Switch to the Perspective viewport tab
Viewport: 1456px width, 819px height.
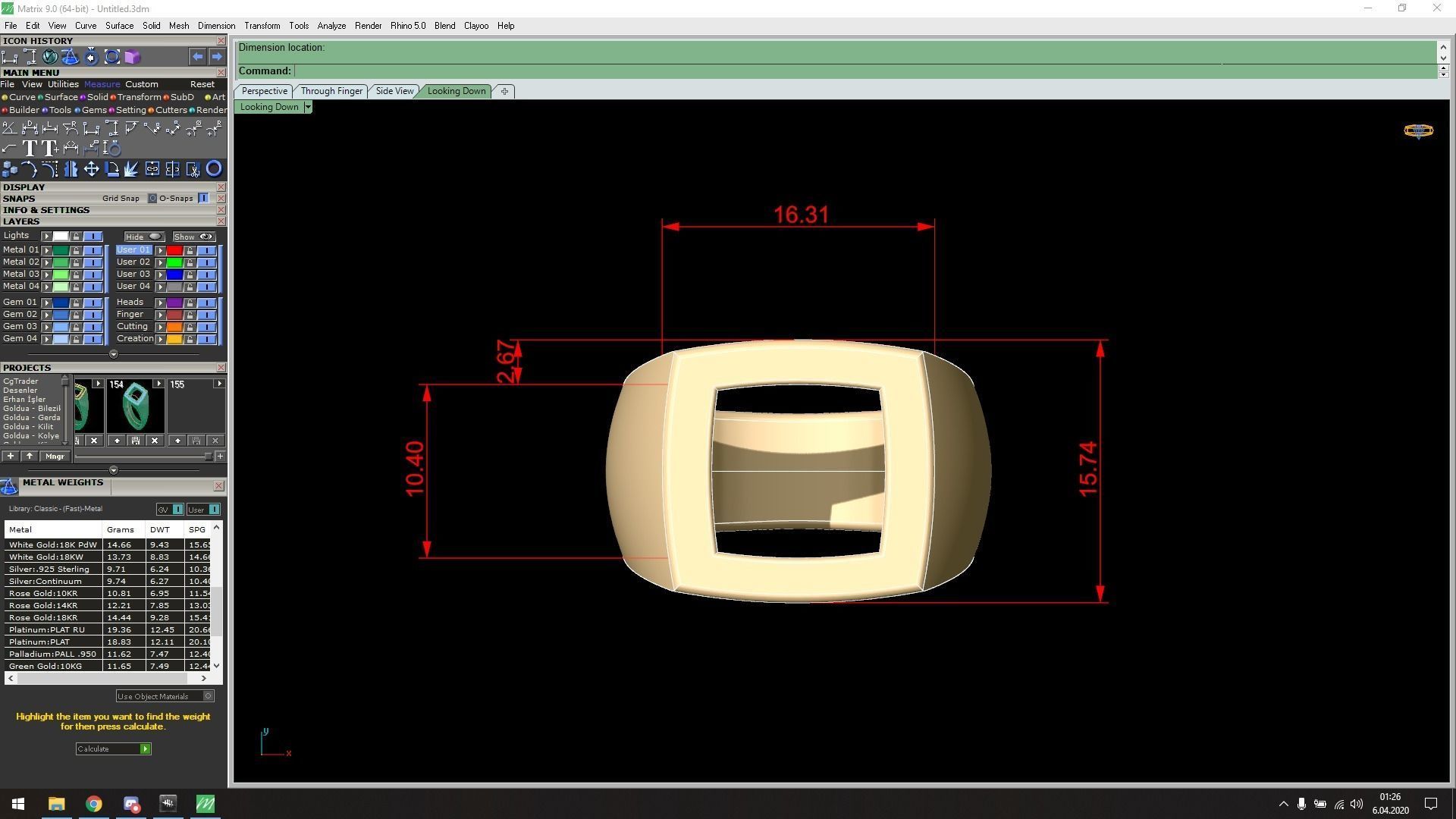click(264, 91)
